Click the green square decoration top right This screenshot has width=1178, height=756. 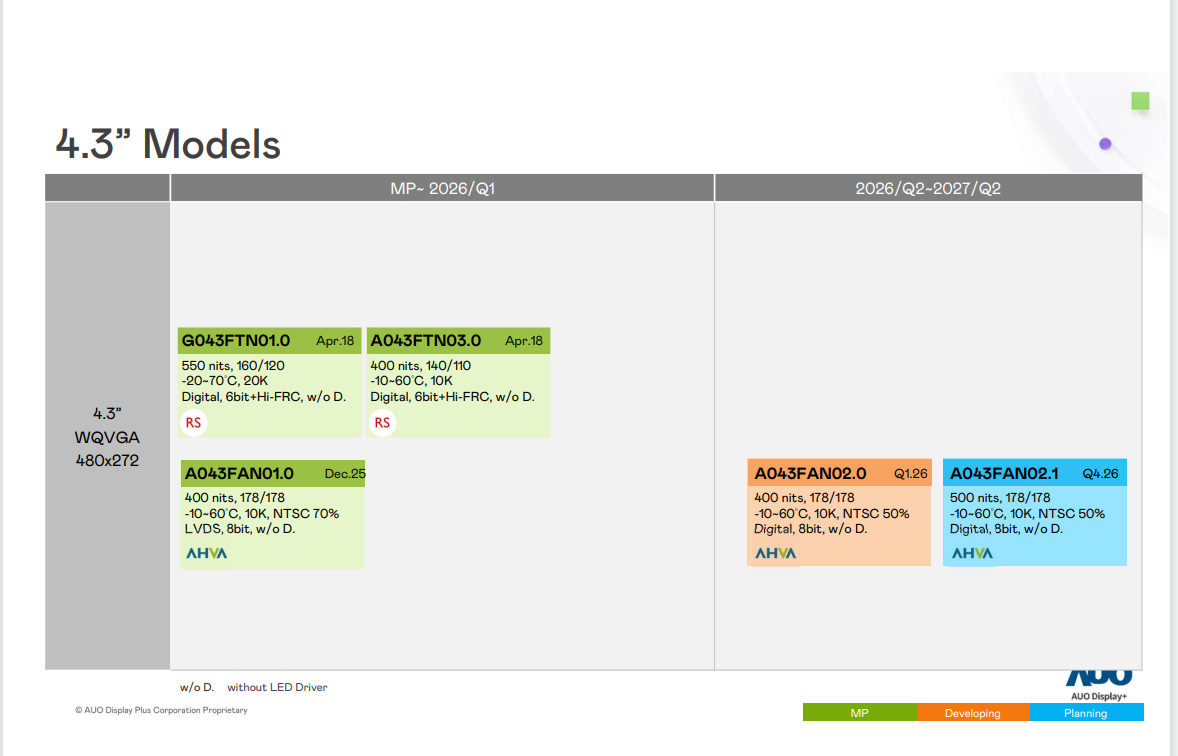[1140, 101]
